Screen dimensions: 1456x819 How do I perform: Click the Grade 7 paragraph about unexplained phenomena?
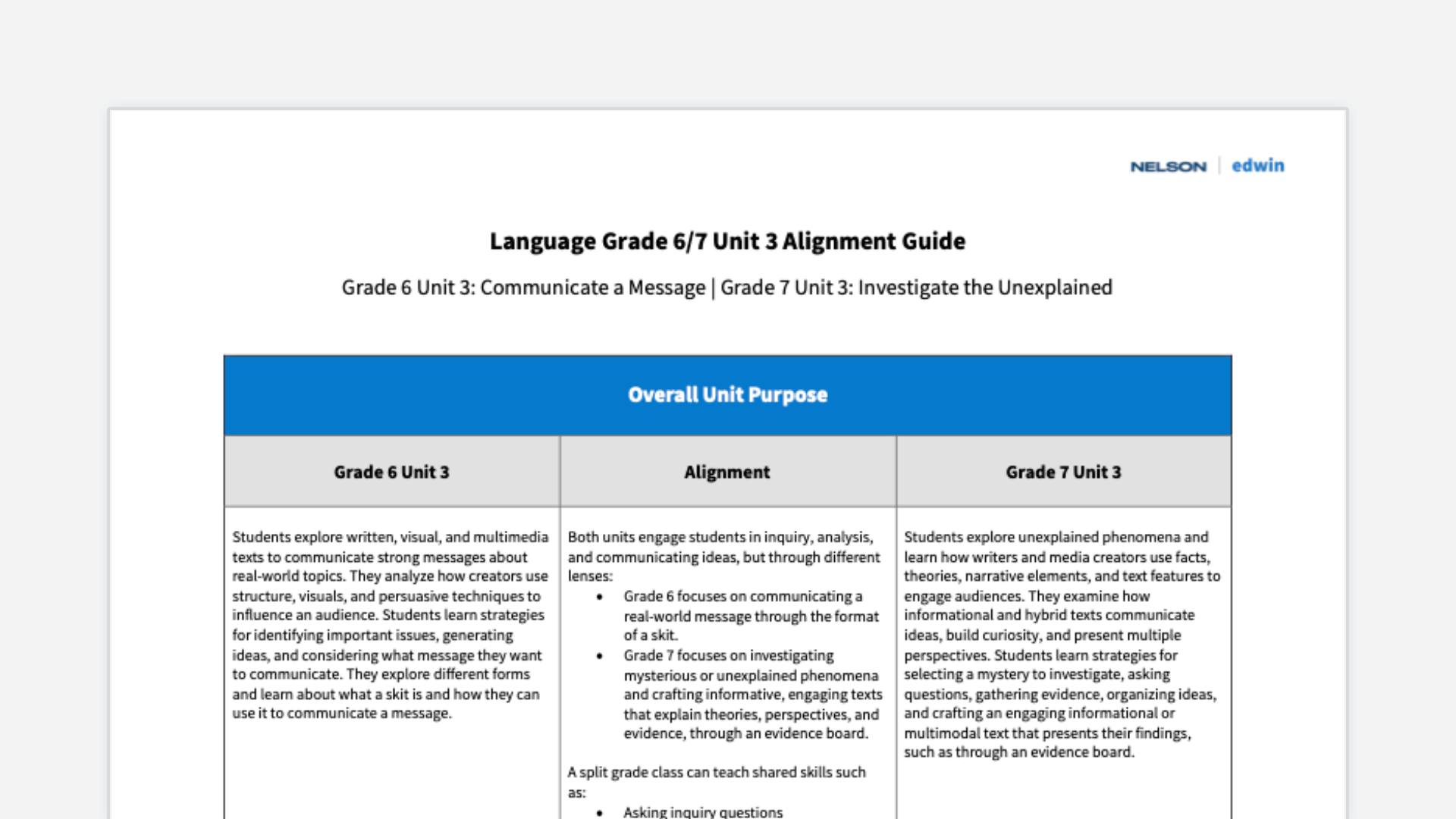click(x=1062, y=645)
